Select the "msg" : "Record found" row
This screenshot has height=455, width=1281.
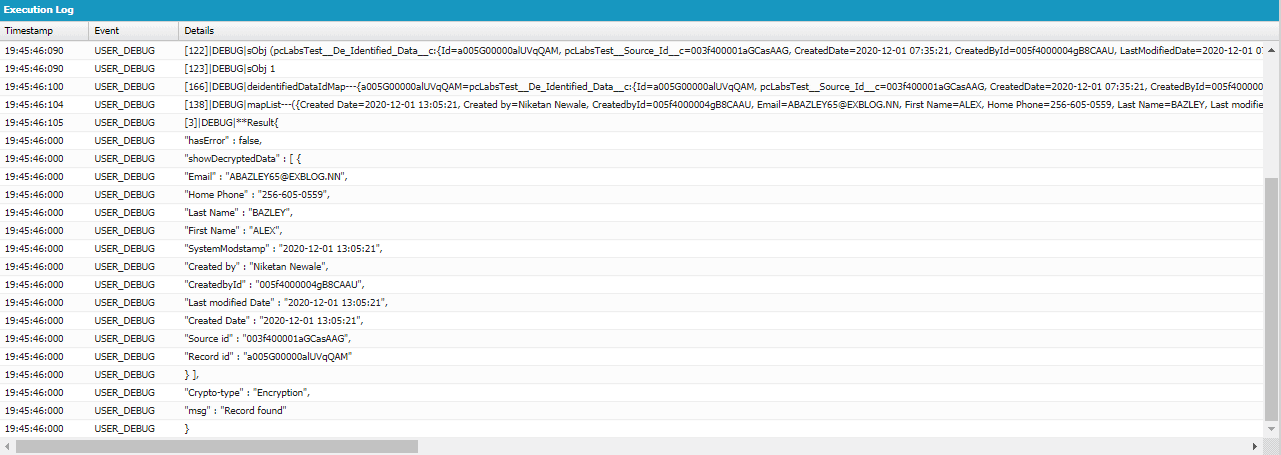[x=236, y=410]
